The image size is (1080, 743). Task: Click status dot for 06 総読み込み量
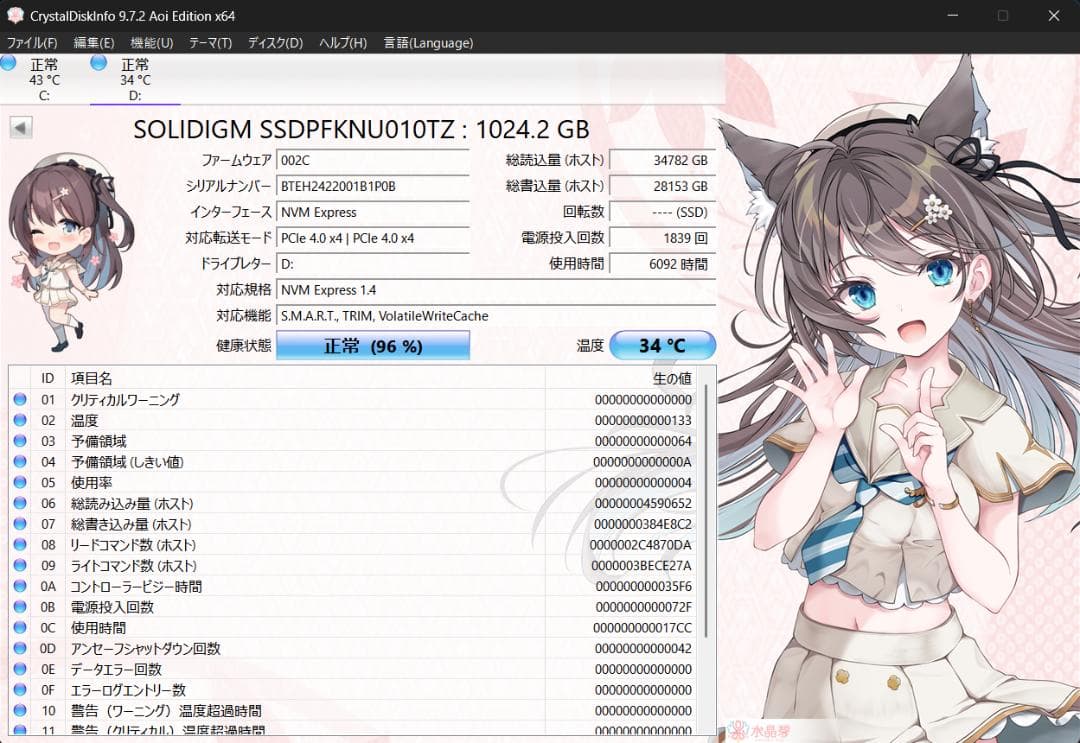click(x=20, y=503)
